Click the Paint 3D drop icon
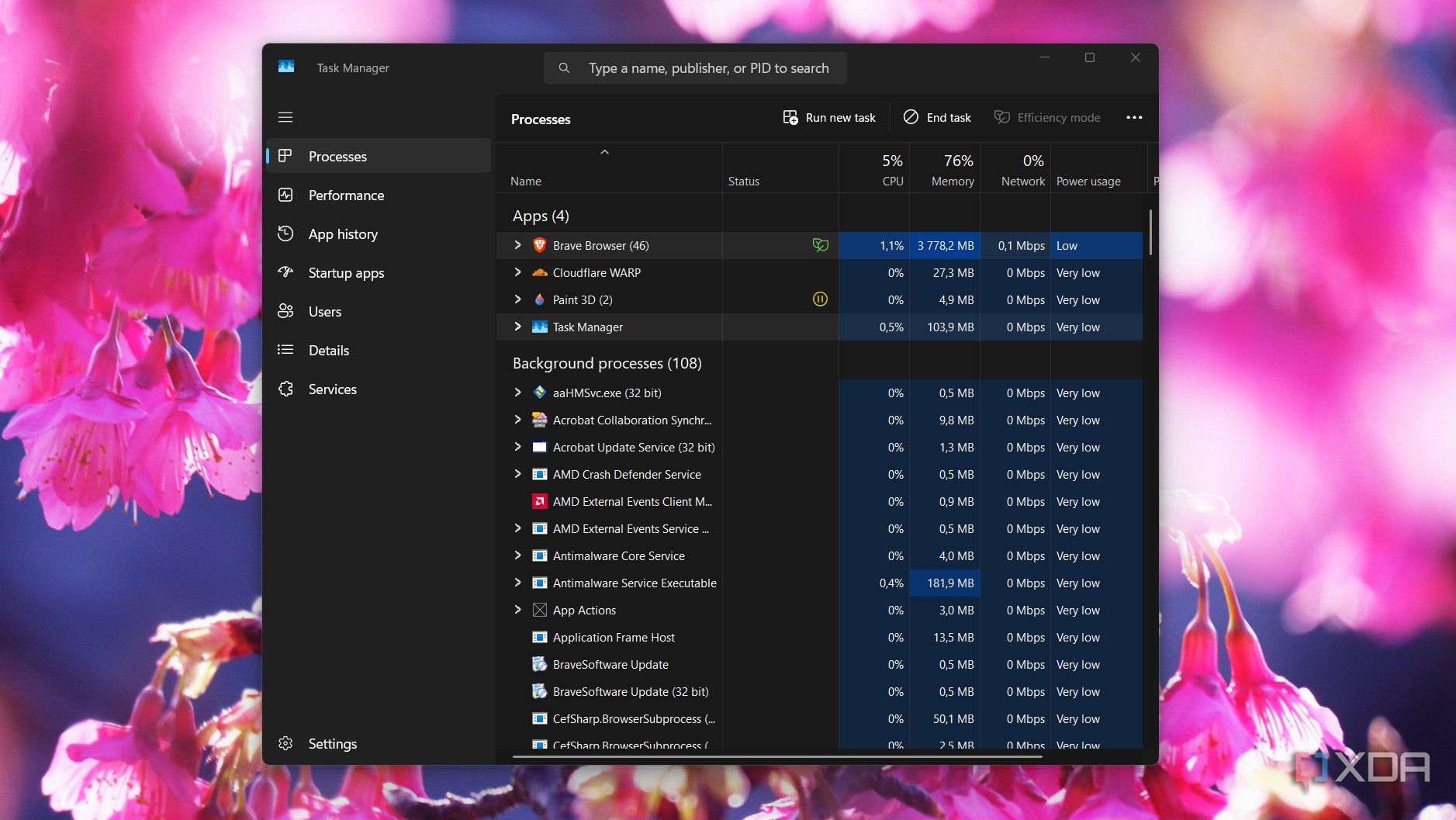This screenshot has width=1456, height=820. pyautogui.click(x=540, y=299)
